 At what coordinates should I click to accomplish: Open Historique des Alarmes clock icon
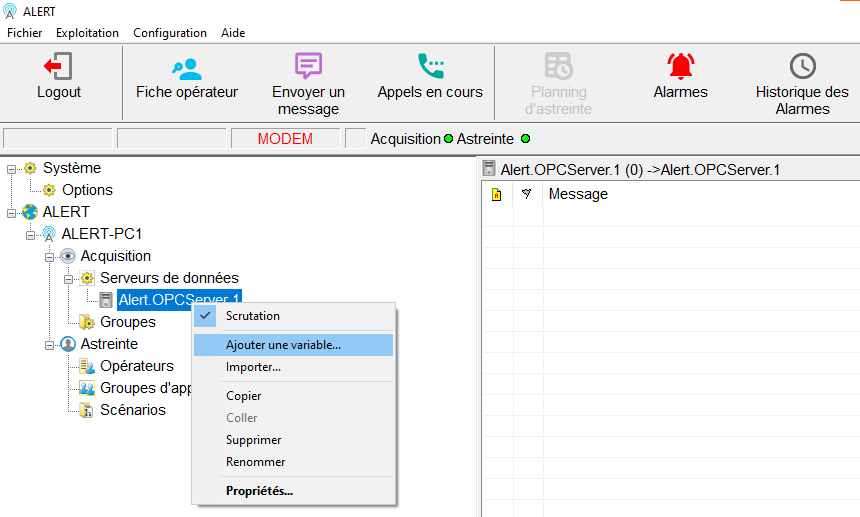pyautogui.click(x=802, y=67)
